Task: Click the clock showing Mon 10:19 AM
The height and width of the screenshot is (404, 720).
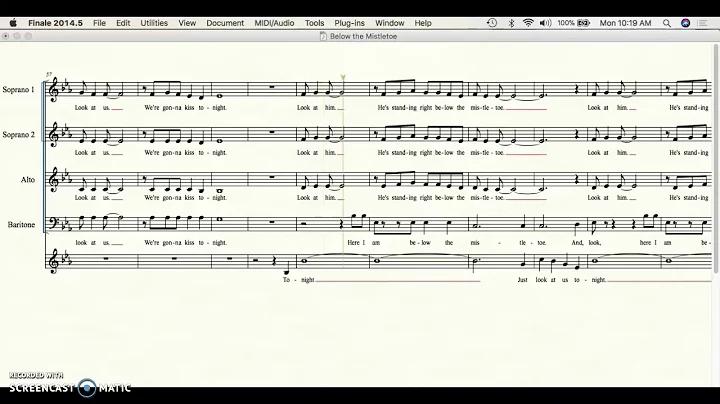Action: click(625, 23)
